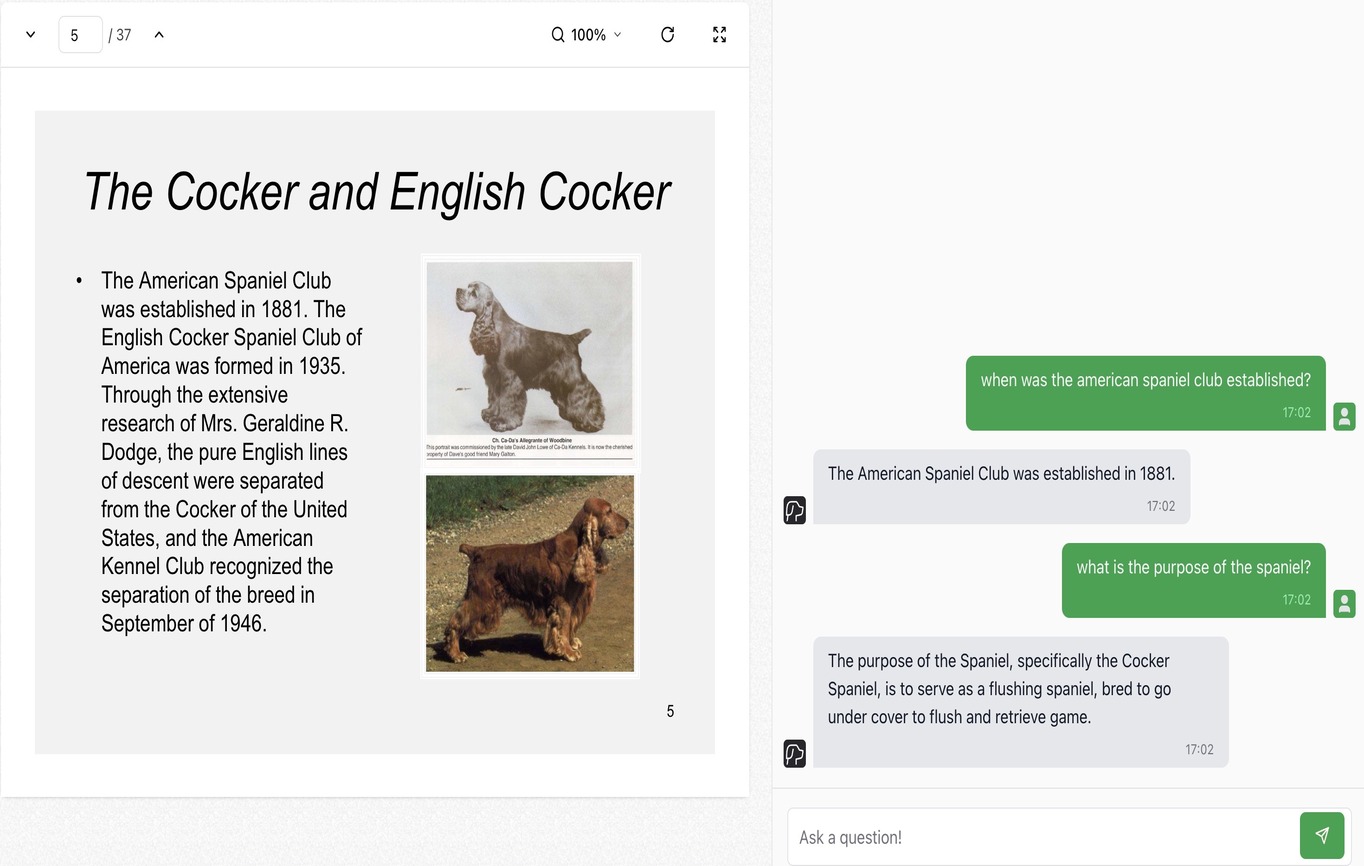Enter fullscreen view with expand icon
Screen dimensions: 1364x866
point(719,35)
